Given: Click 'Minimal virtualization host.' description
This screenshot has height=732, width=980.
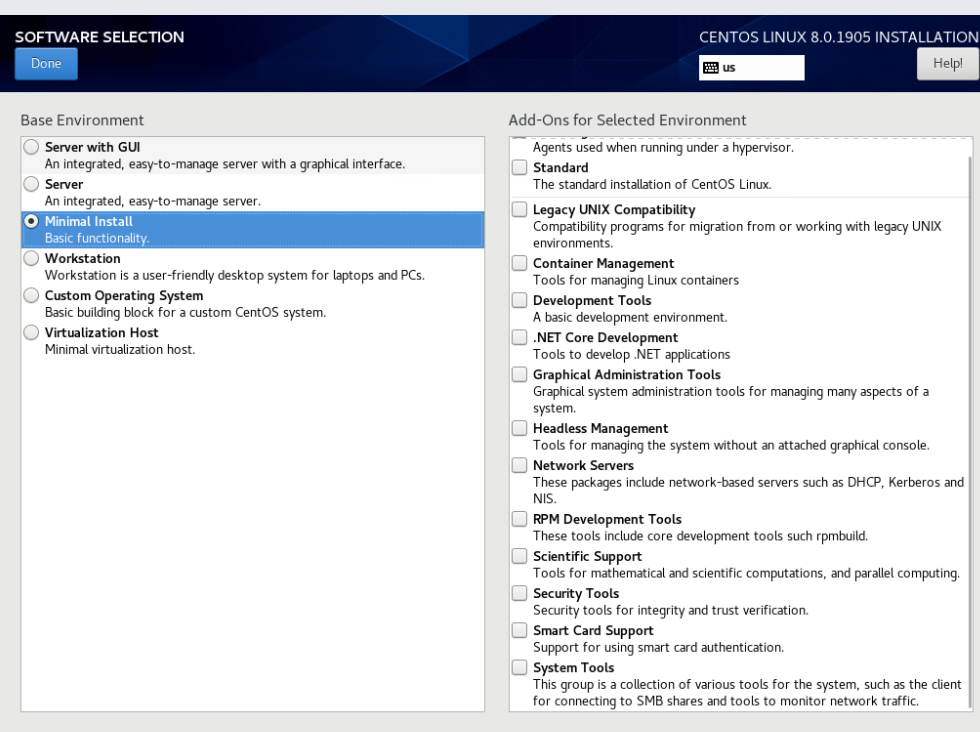Looking at the screenshot, I should (120, 349).
